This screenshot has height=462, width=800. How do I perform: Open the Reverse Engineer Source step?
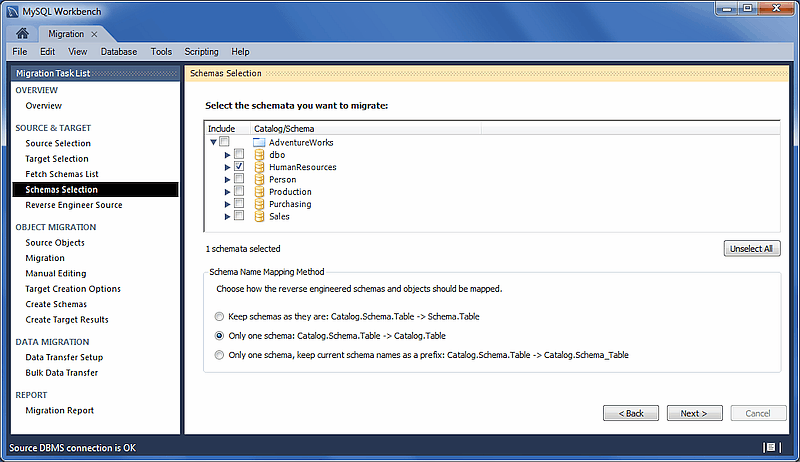coord(74,204)
